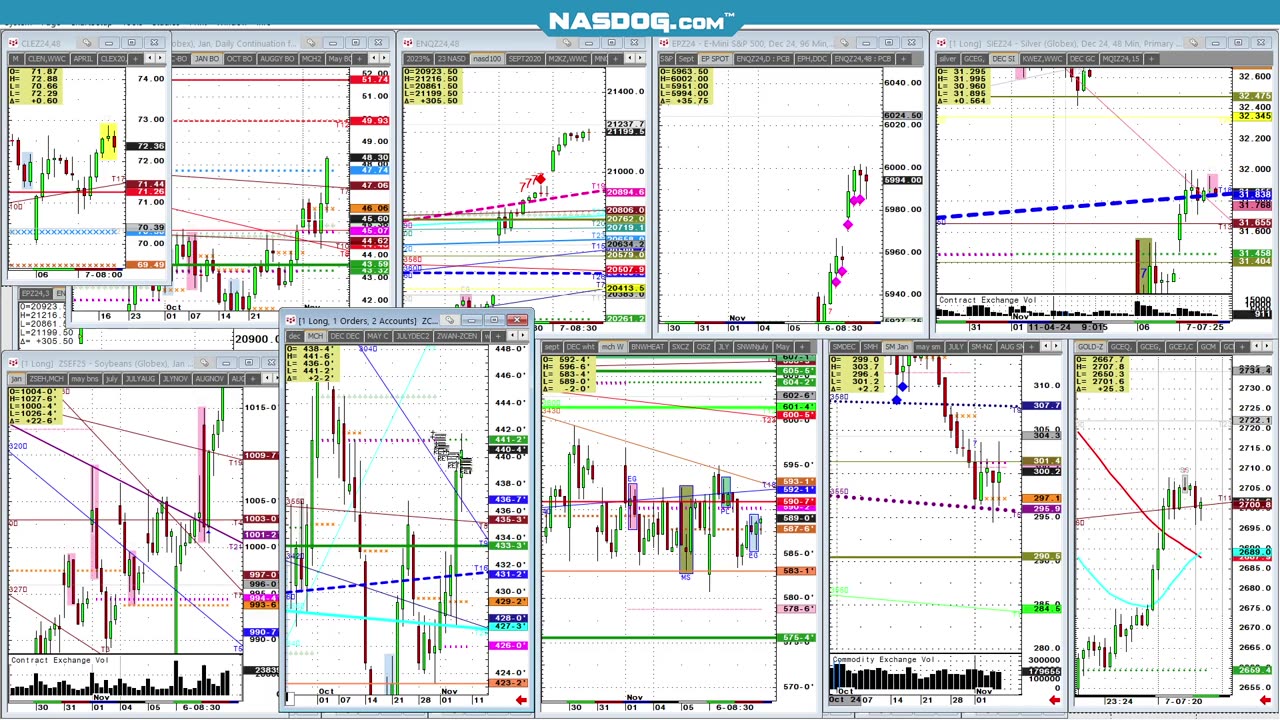Viewport: 1280px width, 720px height.
Task: Select the DEC wht tab
Action: [581, 347]
